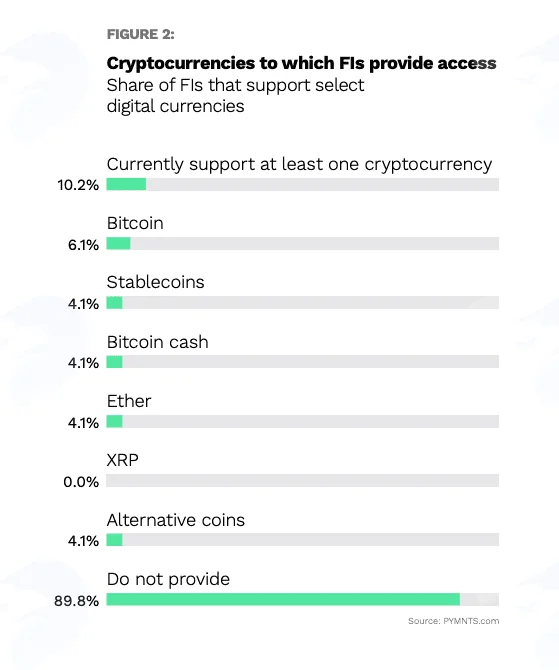Click the subtitle 'Share of FIs that support select'
This screenshot has width=559, height=670.
[x=235, y=85]
